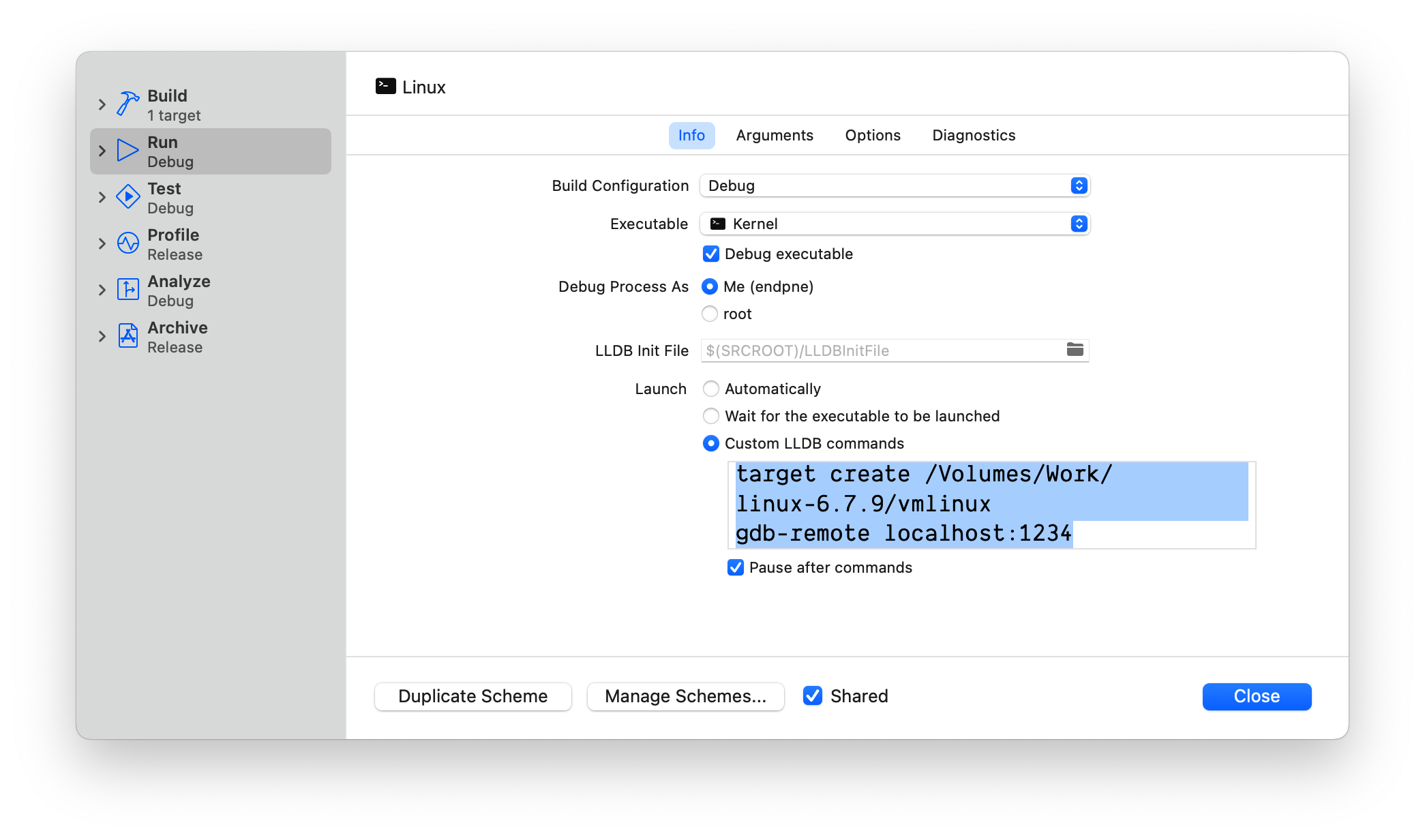Click the Linux scheme terminal icon
The height and width of the screenshot is (840, 1425).
pos(385,87)
